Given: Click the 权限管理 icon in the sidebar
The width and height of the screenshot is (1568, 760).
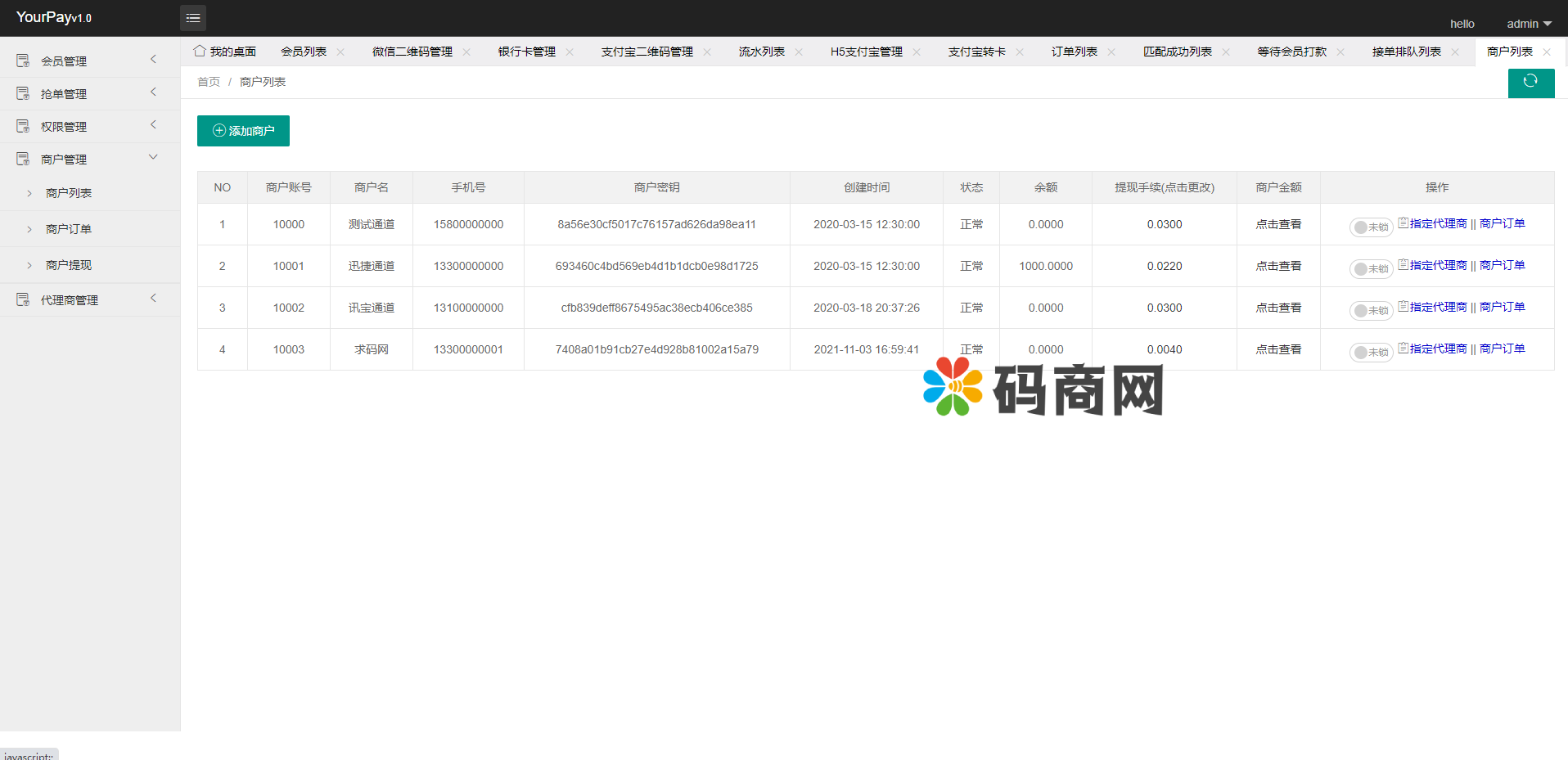Looking at the screenshot, I should [22, 125].
